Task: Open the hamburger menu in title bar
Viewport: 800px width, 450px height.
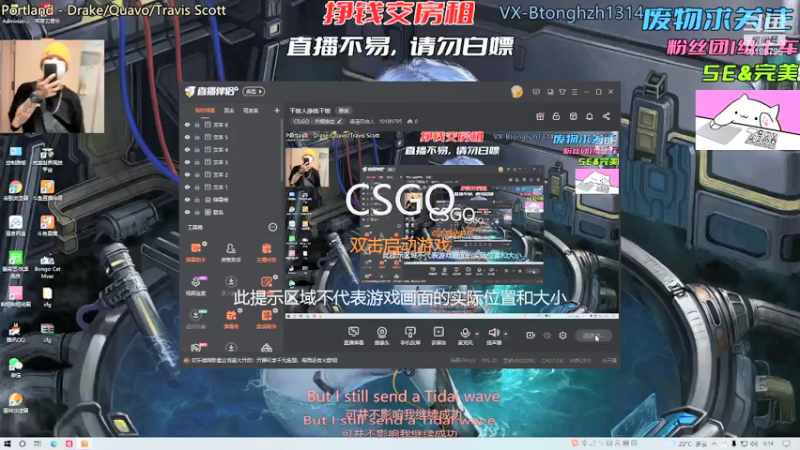Action: (x=574, y=92)
